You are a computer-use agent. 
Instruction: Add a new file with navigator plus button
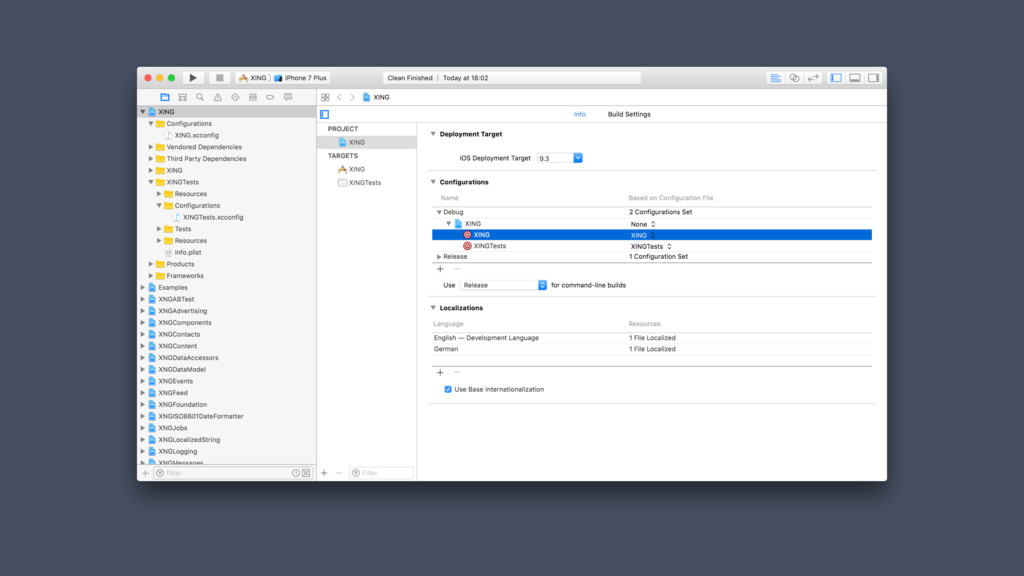tap(146, 473)
